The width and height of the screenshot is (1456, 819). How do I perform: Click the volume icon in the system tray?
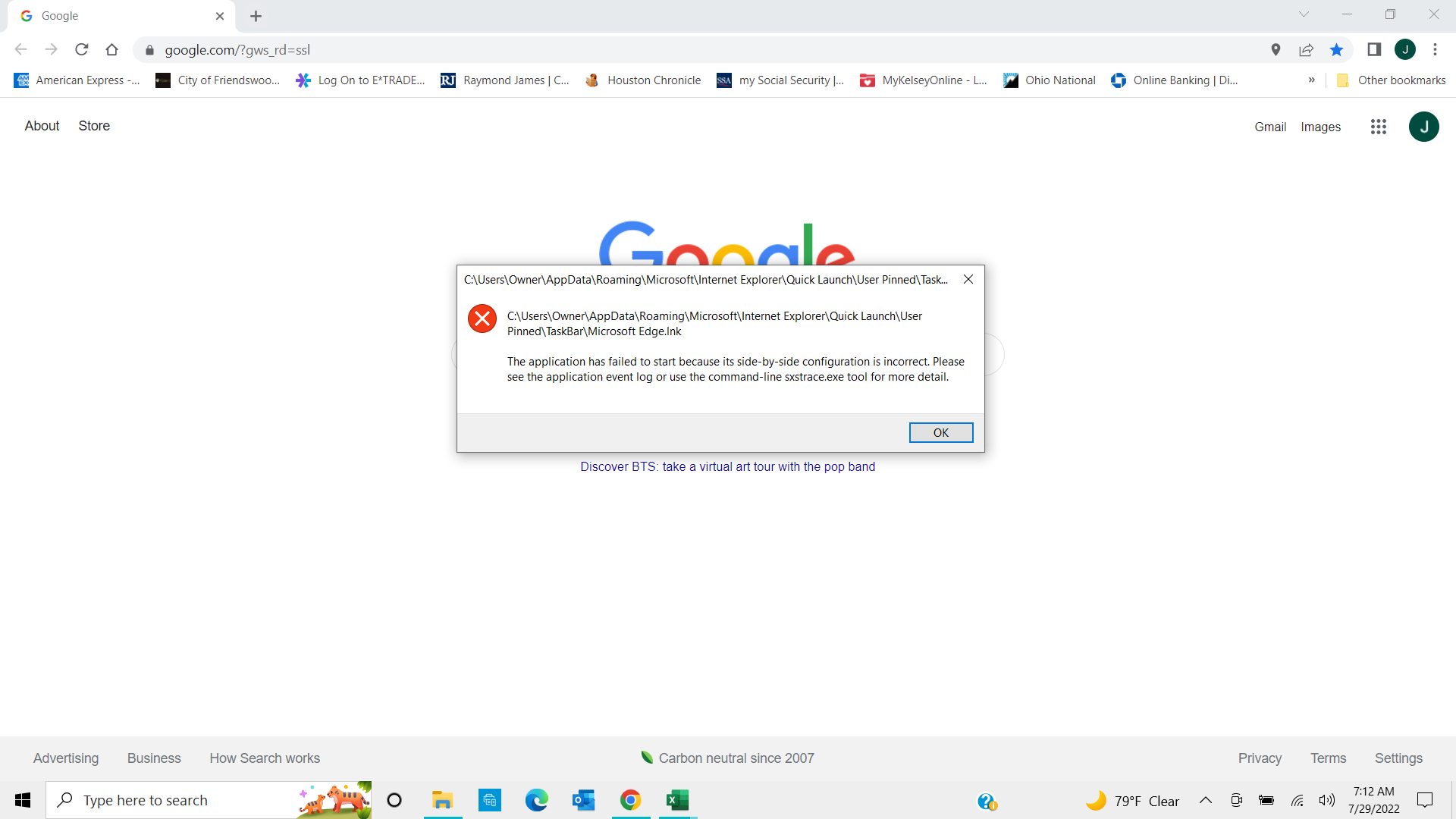1328,799
